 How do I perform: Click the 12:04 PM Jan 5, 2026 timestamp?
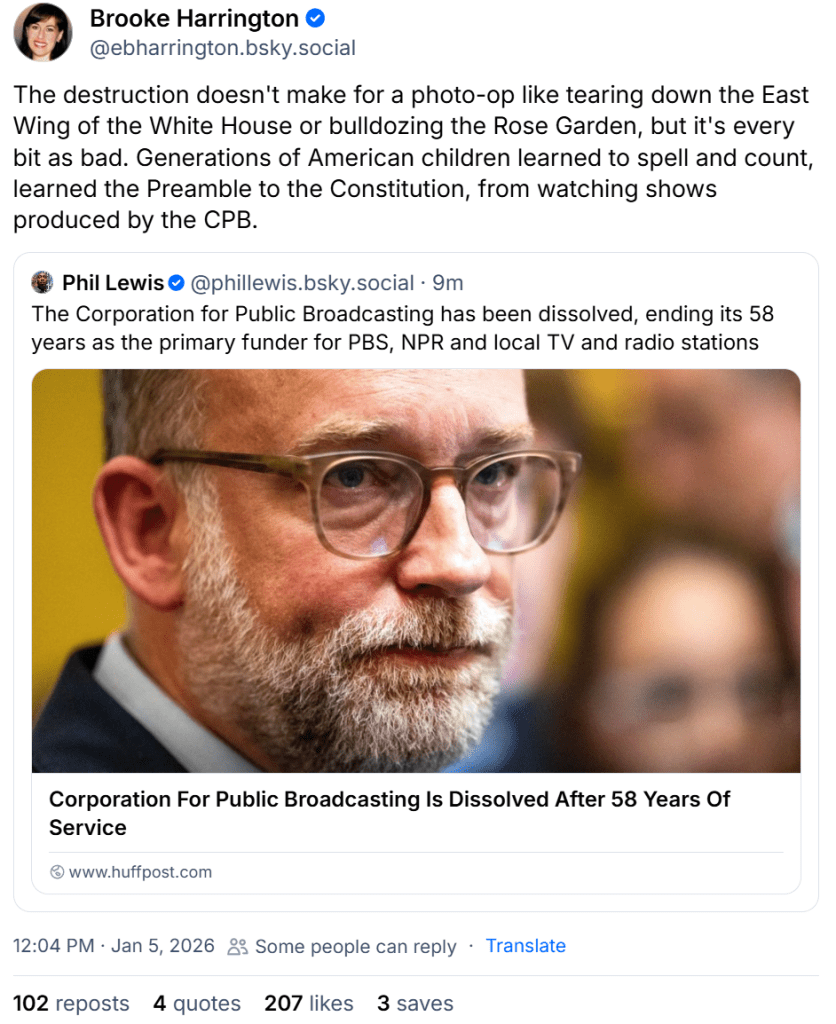click(114, 946)
